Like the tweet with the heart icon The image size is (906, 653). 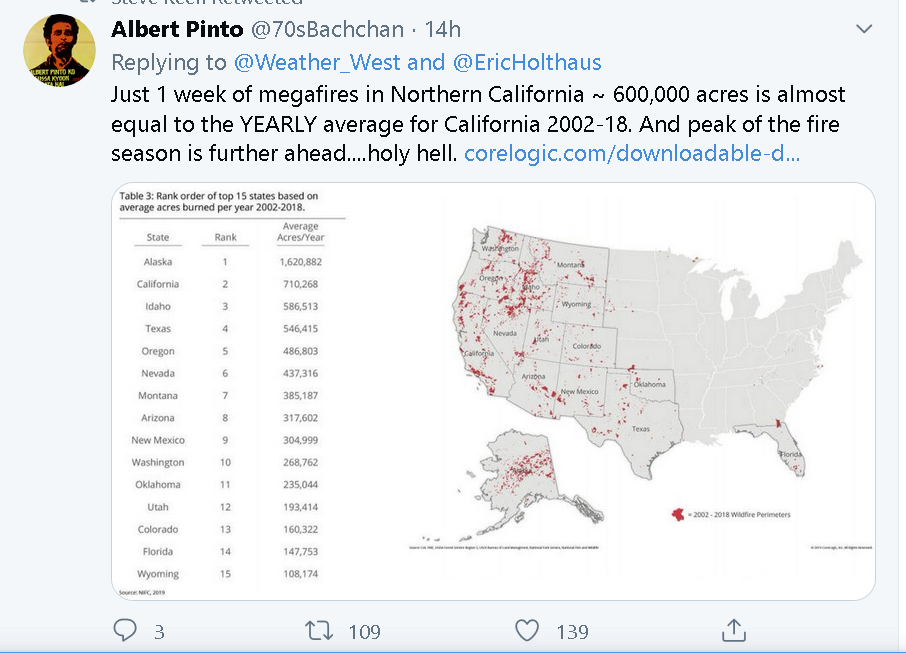[x=527, y=630]
